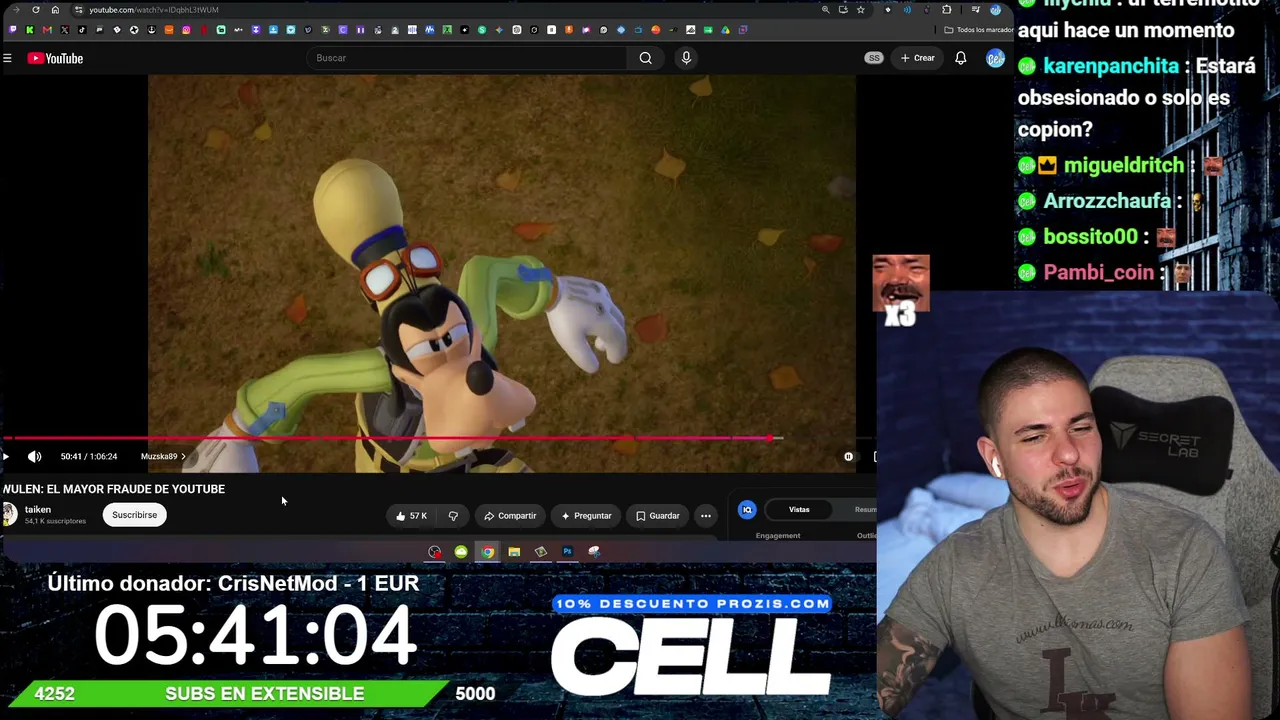1280x720 pixels.
Task: Open the browser zoom magnifier icon
Action: pyautogui.click(x=825, y=10)
